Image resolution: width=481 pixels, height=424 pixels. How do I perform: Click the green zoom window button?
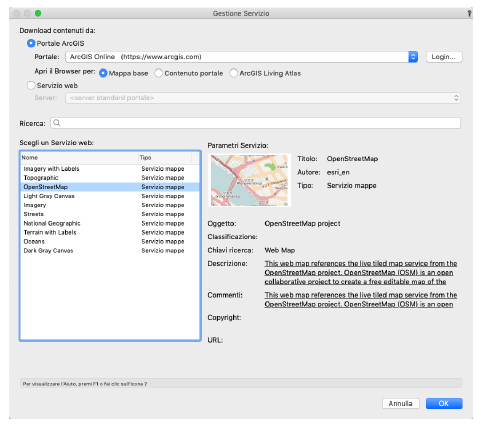click(x=38, y=13)
